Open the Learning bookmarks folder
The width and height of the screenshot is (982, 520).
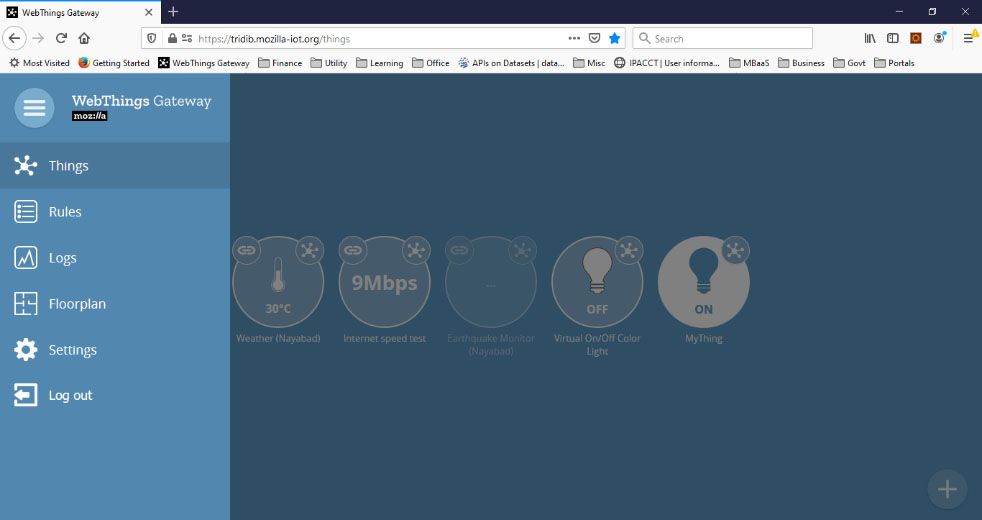click(380, 63)
